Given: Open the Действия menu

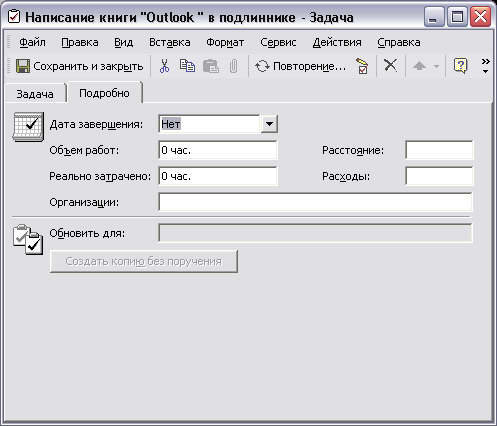Looking at the screenshot, I should (337, 42).
